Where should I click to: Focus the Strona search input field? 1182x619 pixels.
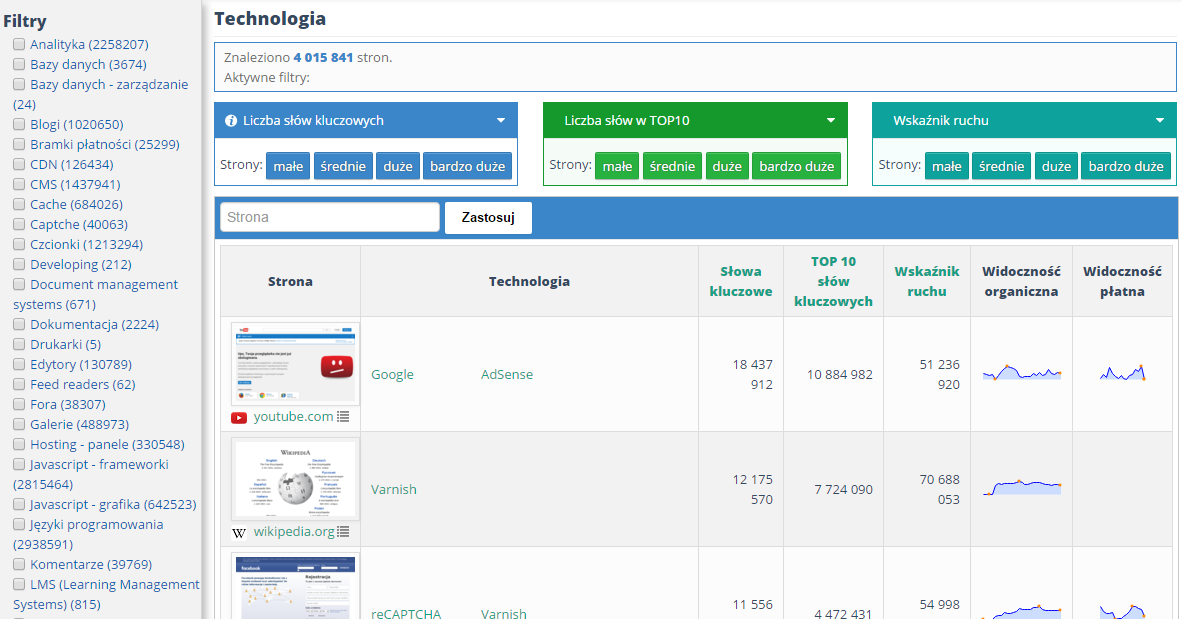[x=329, y=217]
